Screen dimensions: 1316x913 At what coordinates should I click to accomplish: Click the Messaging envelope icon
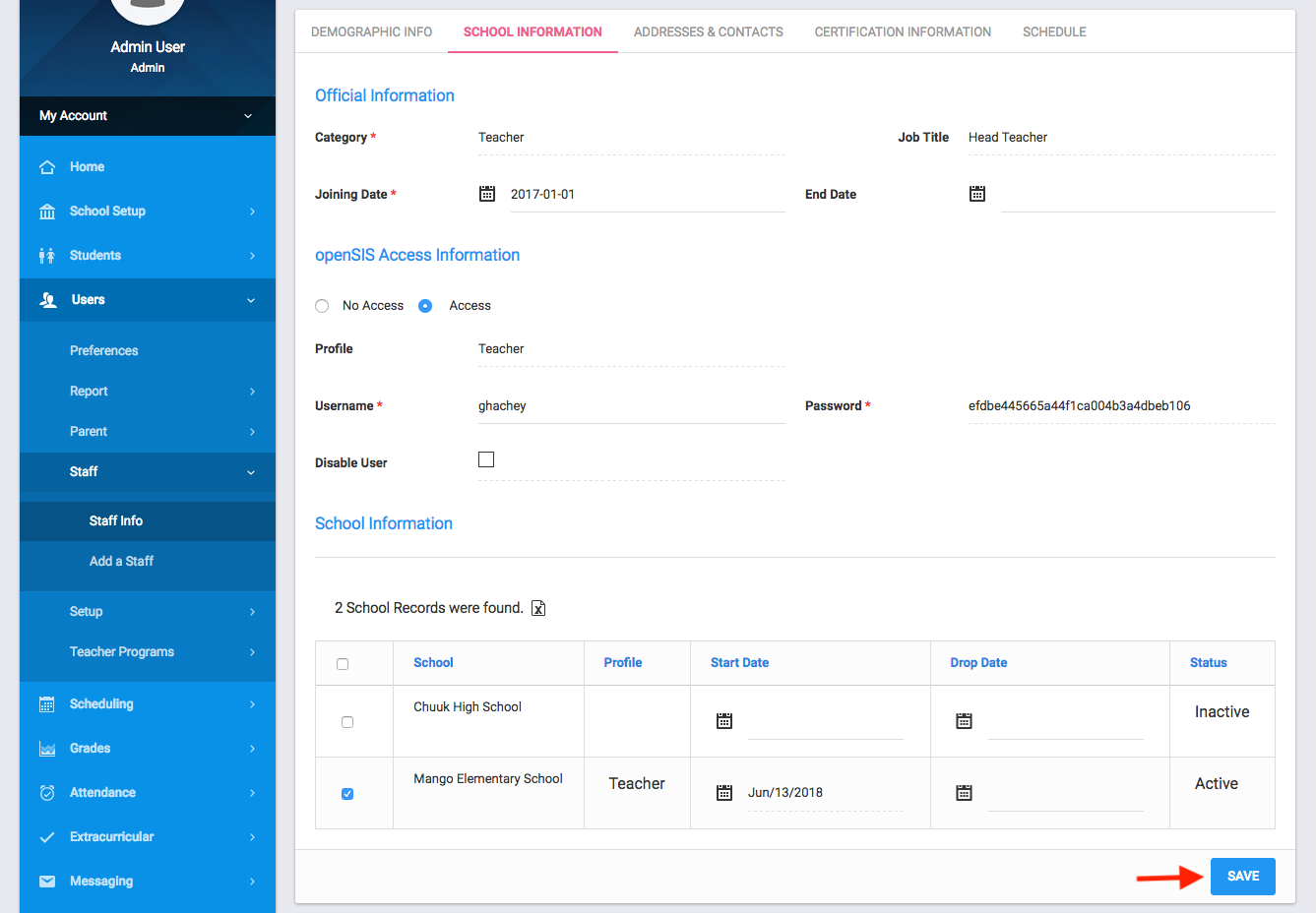[47, 882]
